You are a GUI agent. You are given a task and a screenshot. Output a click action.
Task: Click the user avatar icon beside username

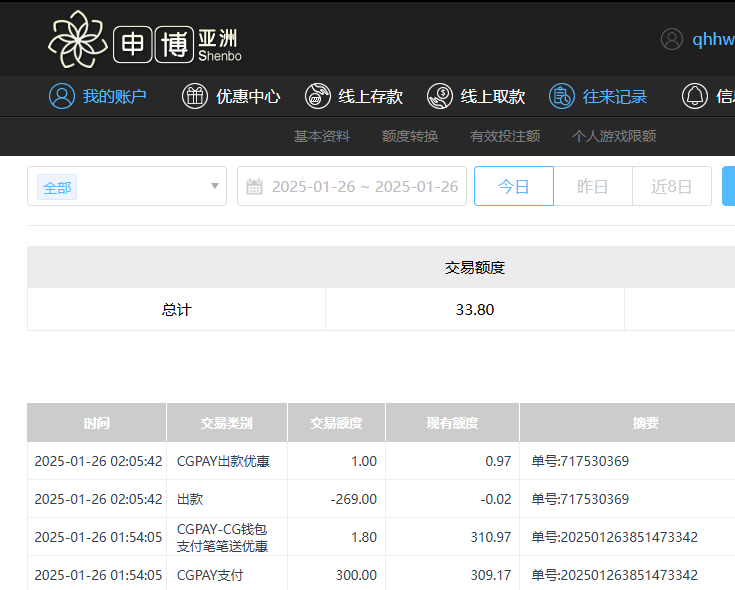(x=672, y=39)
